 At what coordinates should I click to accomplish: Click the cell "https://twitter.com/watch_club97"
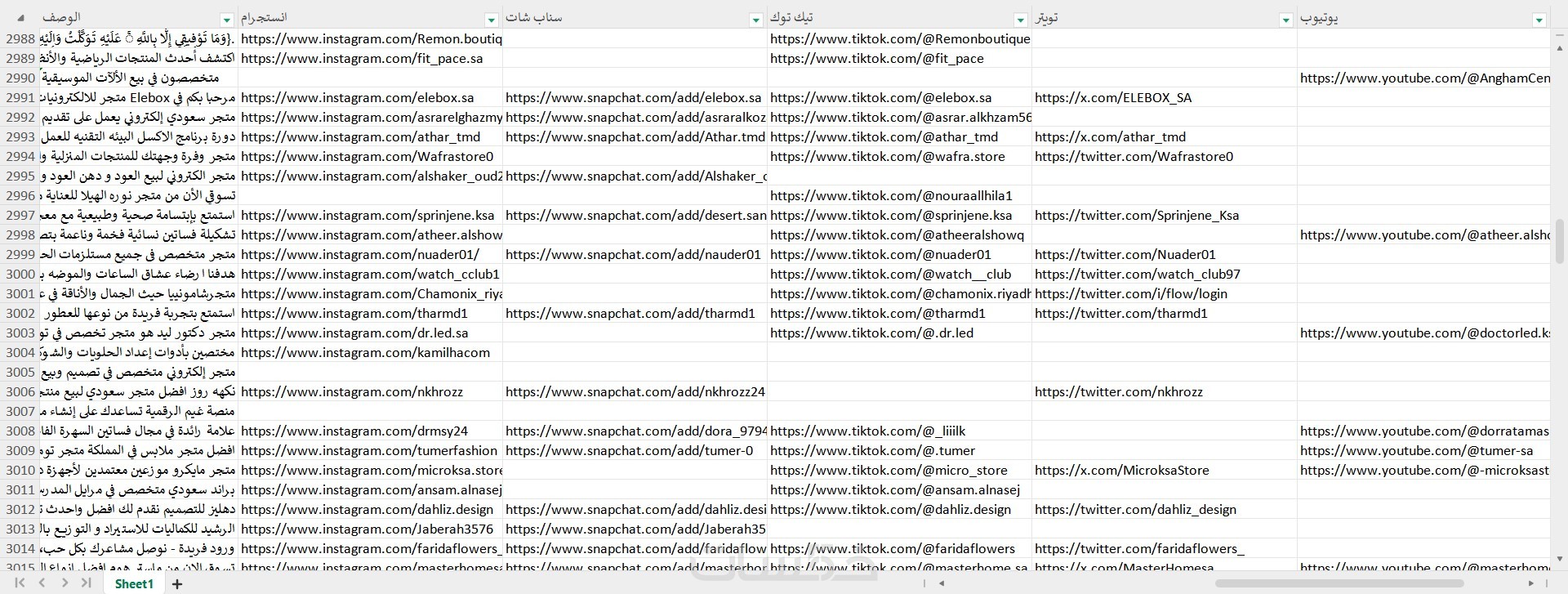point(1165,275)
